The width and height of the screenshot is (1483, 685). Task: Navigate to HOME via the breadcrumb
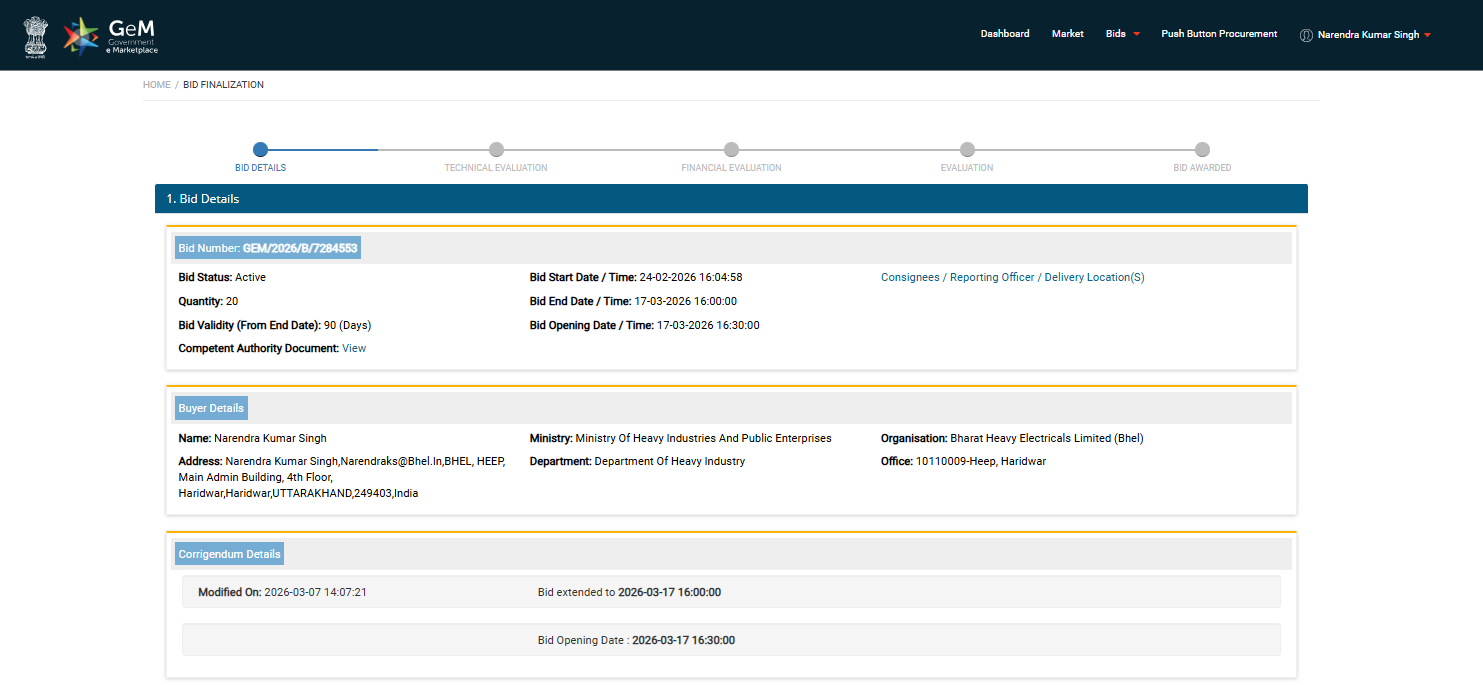pyautogui.click(x=157, y=85)
